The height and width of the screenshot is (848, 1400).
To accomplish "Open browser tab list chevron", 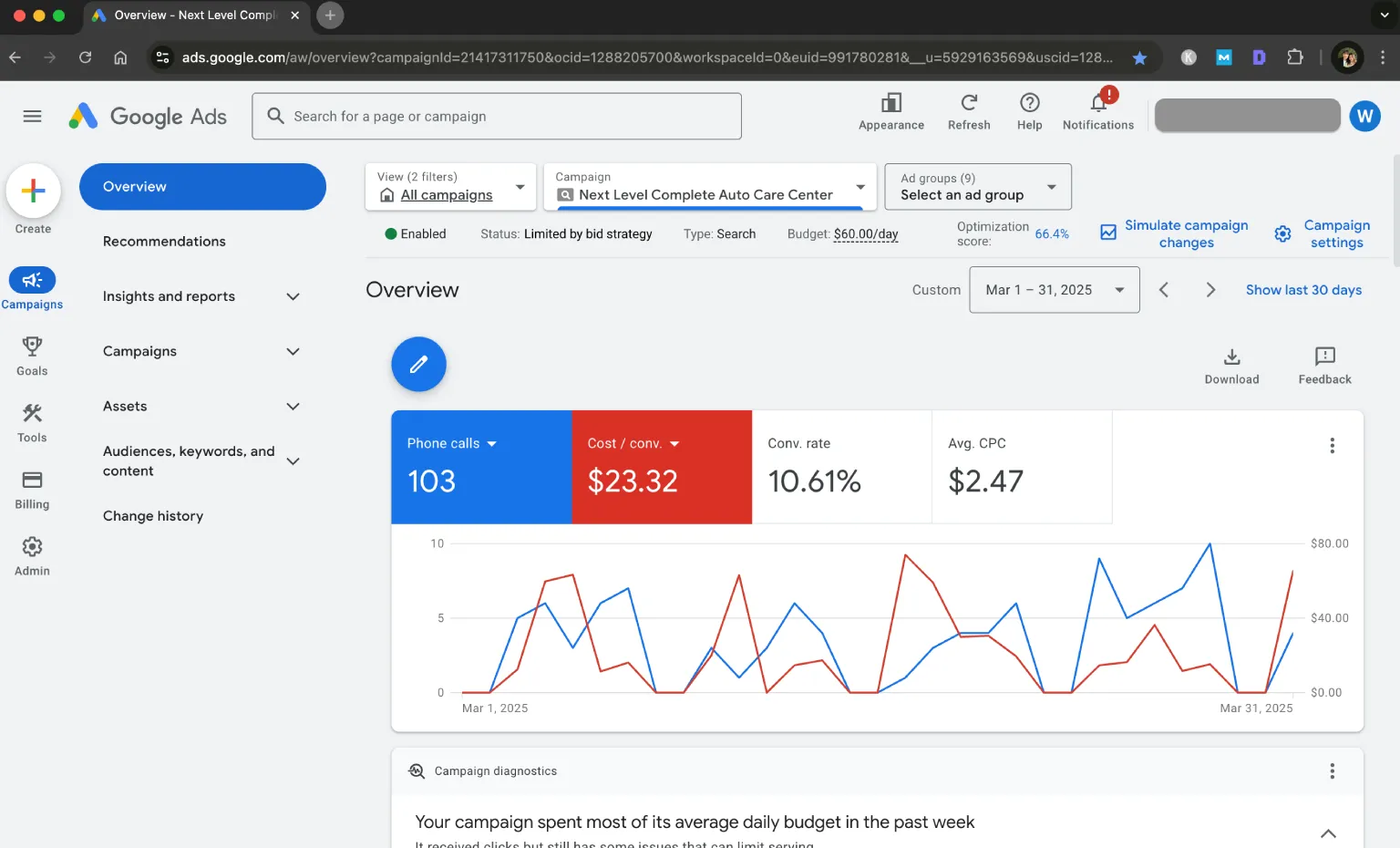I will point(1384,16).
